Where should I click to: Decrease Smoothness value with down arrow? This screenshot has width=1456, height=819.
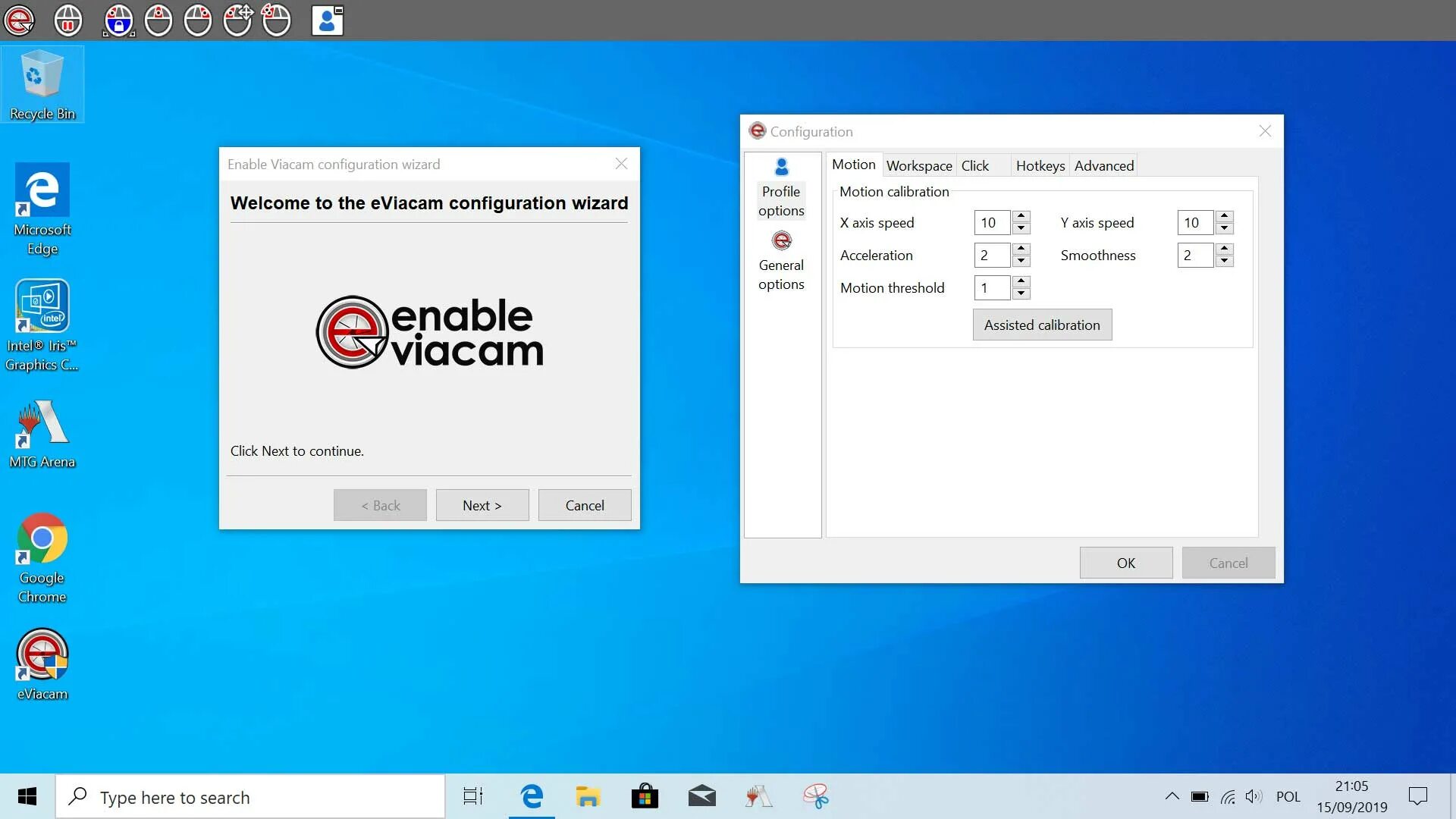[x=1224, y=261]
